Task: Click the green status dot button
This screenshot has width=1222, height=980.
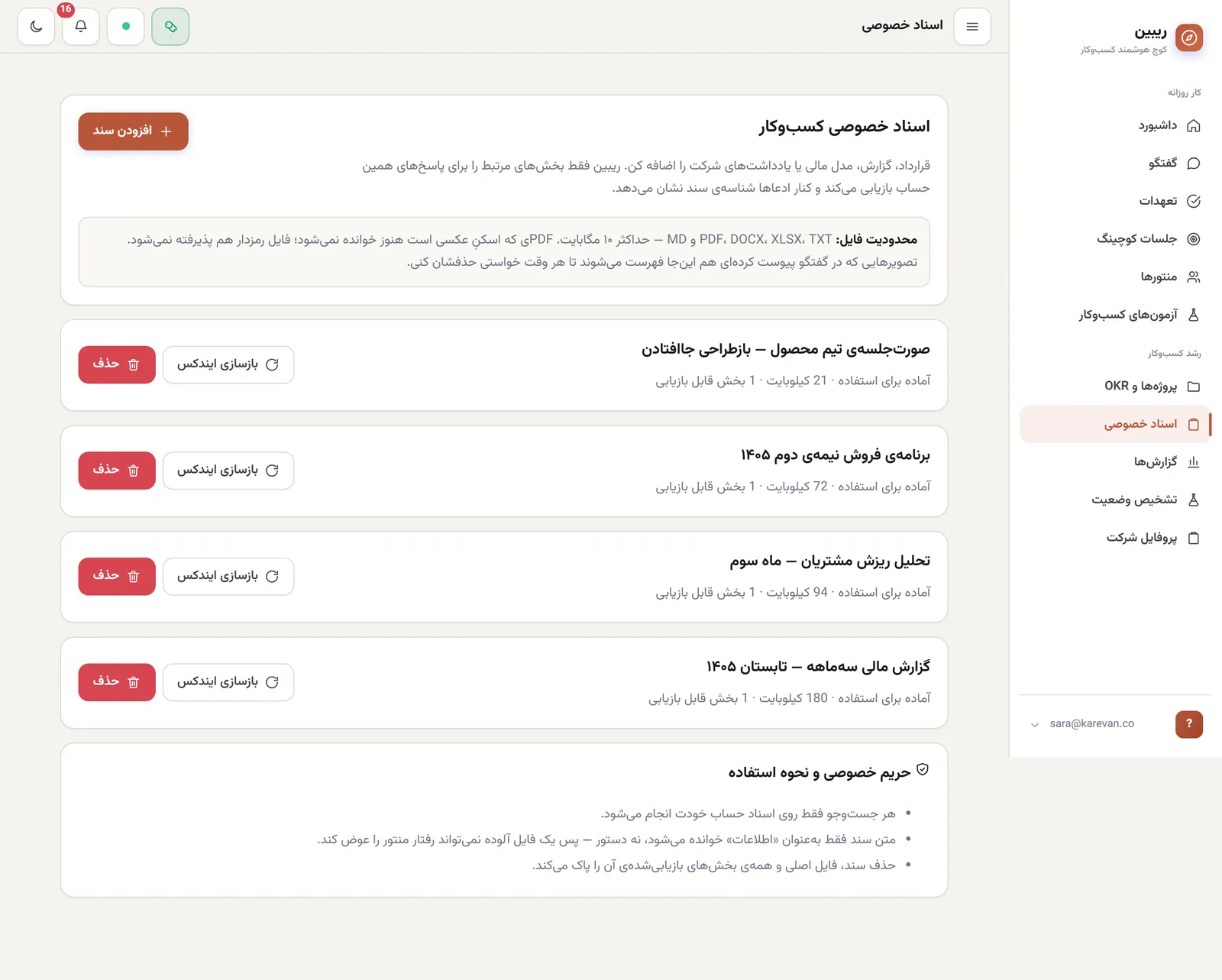Action: pyautogui.click(x=126, y=27)
